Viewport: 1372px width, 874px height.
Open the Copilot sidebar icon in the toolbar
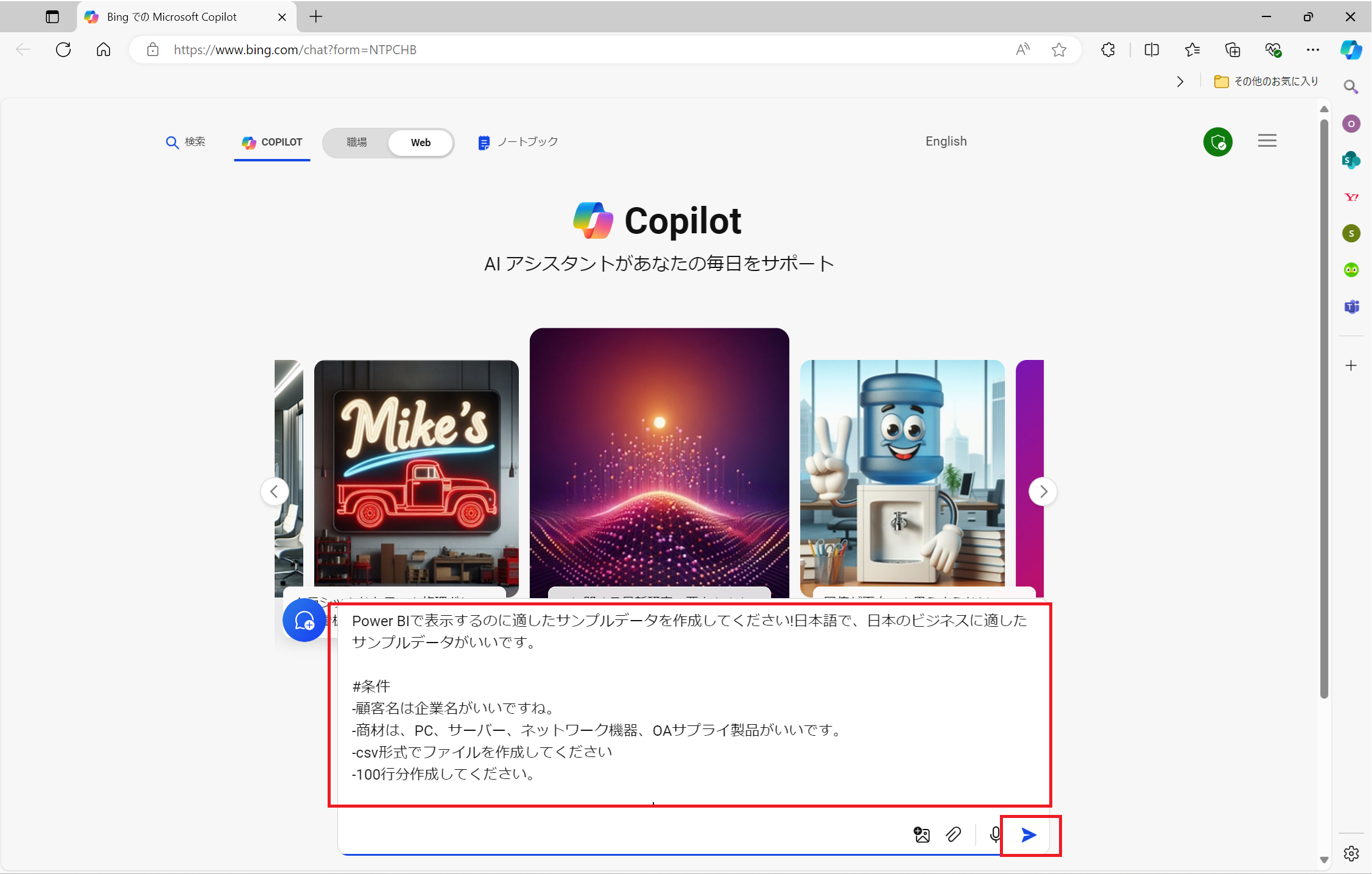point(1351,50)
